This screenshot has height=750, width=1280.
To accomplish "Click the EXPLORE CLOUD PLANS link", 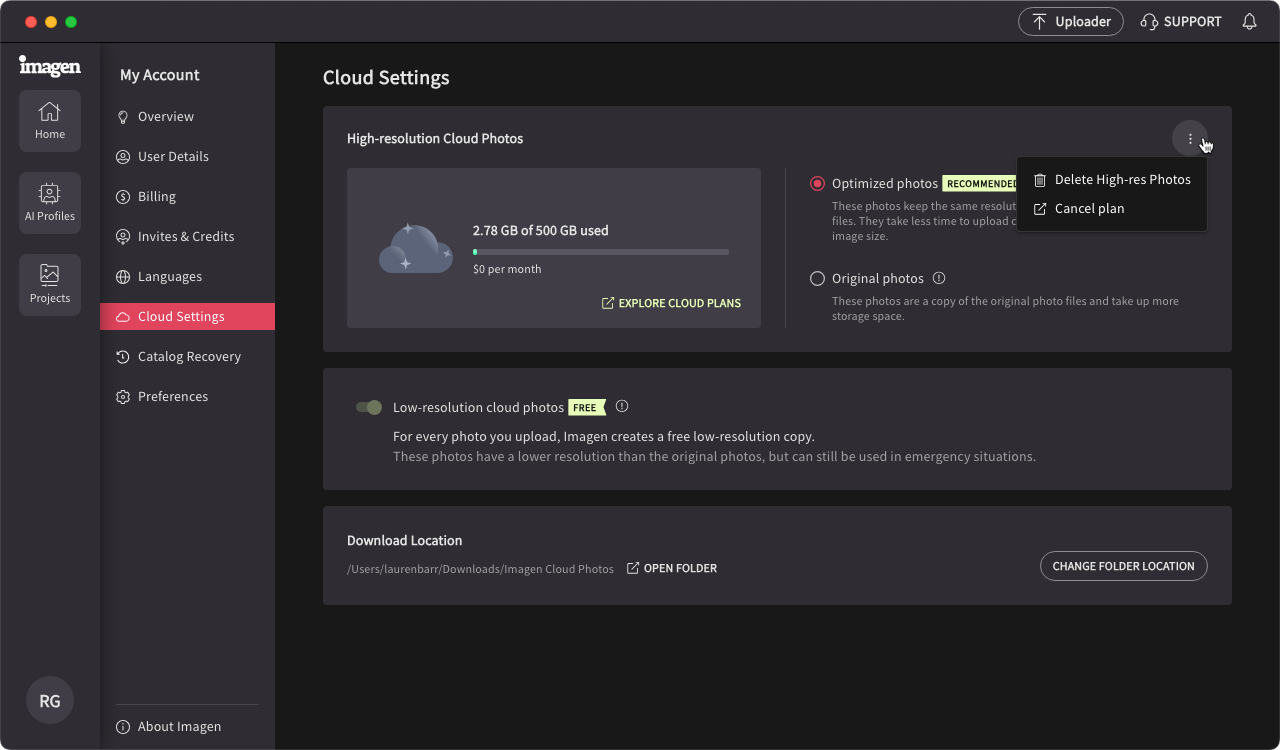I will pos(671,303).
